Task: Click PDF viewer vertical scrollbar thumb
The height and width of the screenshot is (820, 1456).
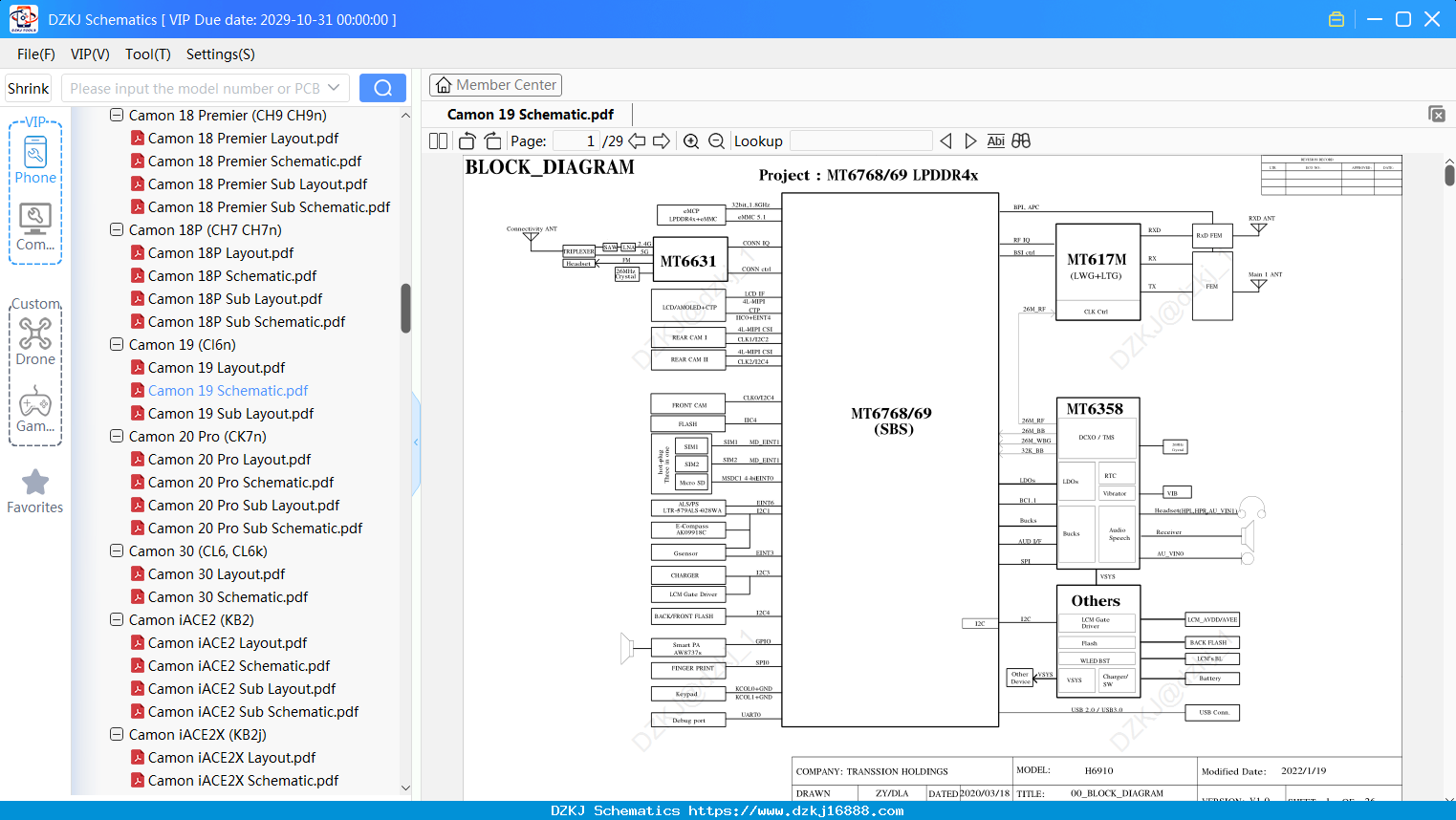Action: pyautogui.click(x=1449, y=175)
